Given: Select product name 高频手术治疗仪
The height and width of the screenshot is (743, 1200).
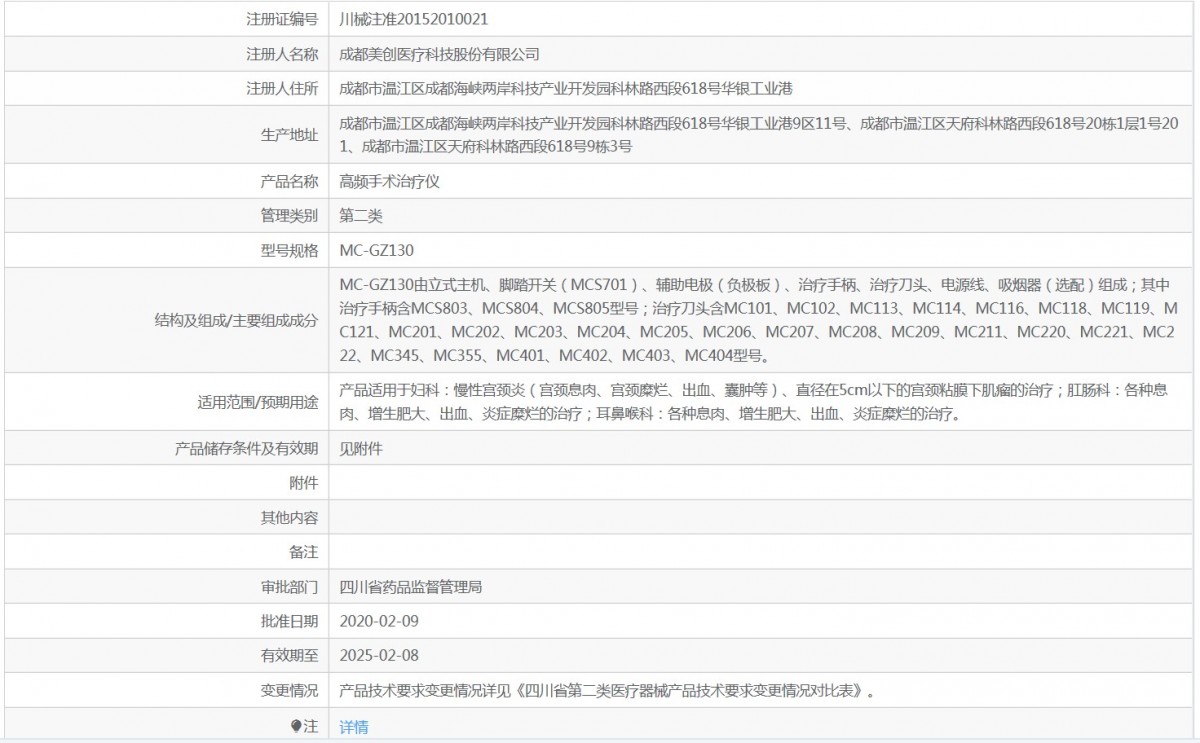Looking at the screenshot, I should (390, 182).
